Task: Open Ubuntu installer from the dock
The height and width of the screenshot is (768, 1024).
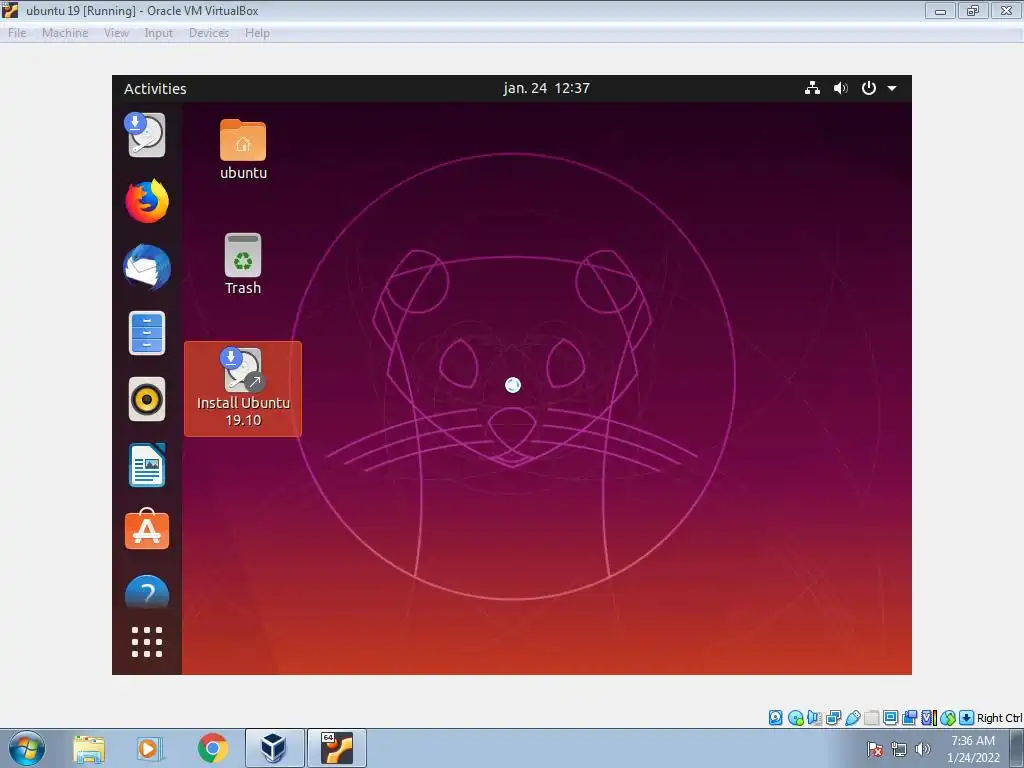Action: [147, 135]
